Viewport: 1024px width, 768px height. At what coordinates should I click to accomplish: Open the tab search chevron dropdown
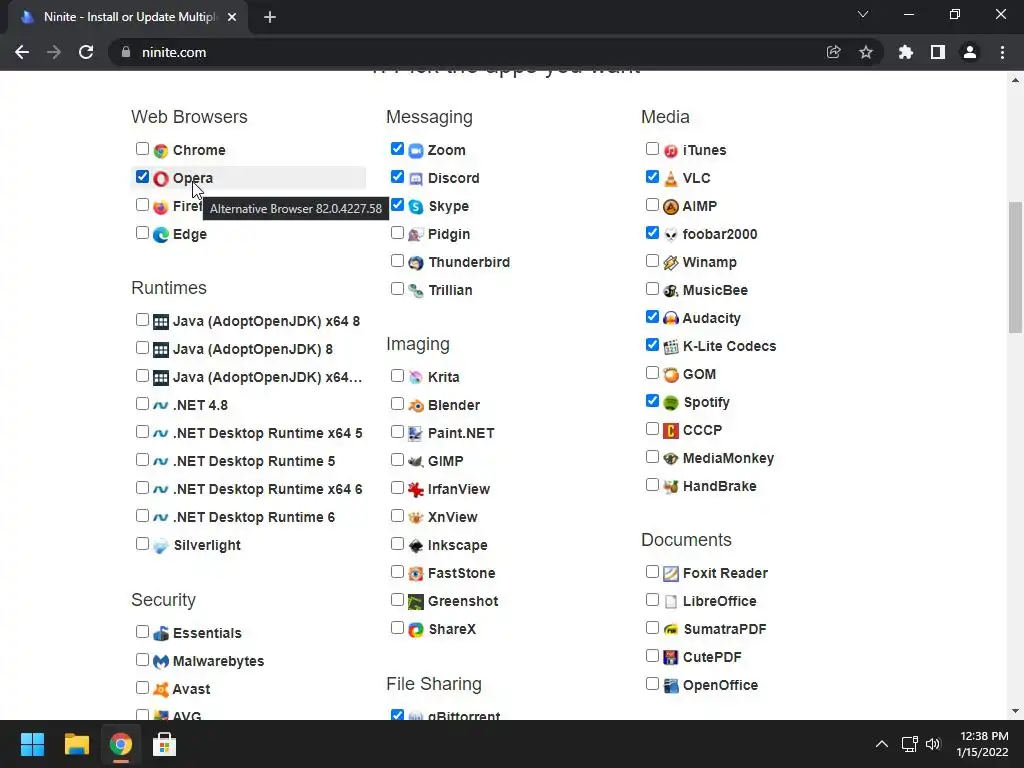coord(863,14)
